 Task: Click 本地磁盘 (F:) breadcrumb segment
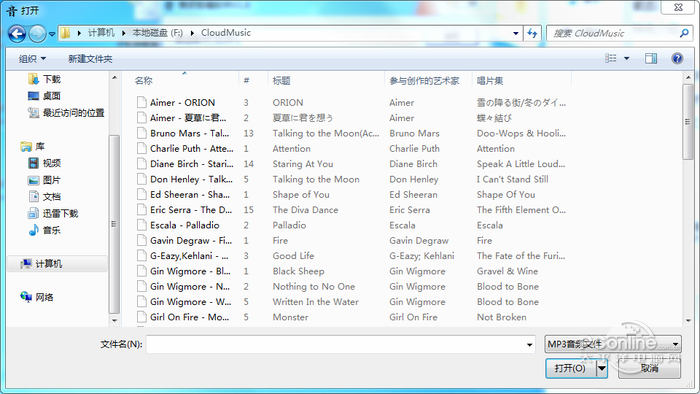pos(157,33)
